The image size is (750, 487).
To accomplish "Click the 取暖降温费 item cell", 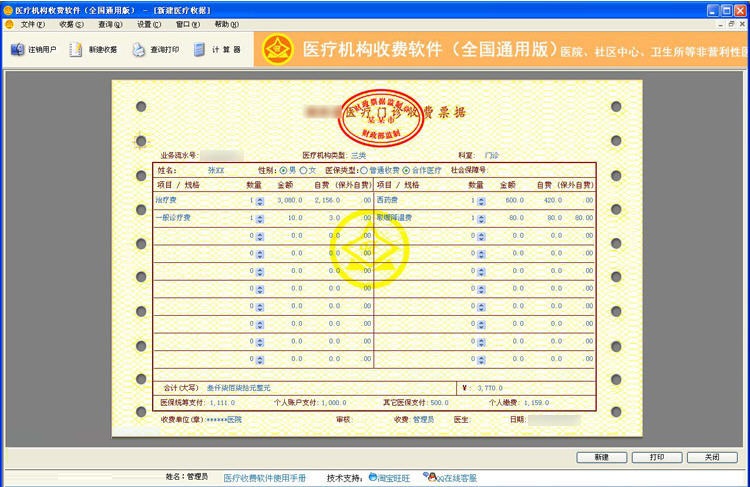I will 394,218.
